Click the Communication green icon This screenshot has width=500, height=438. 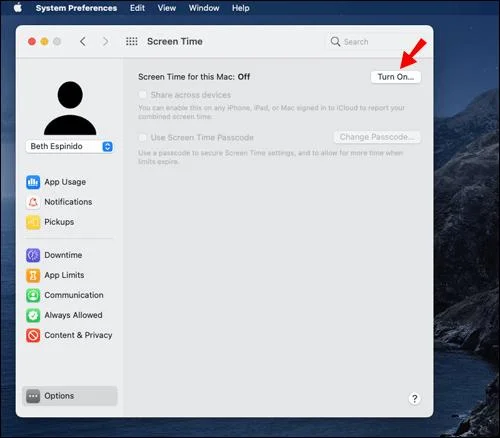[x=33, y=295]
